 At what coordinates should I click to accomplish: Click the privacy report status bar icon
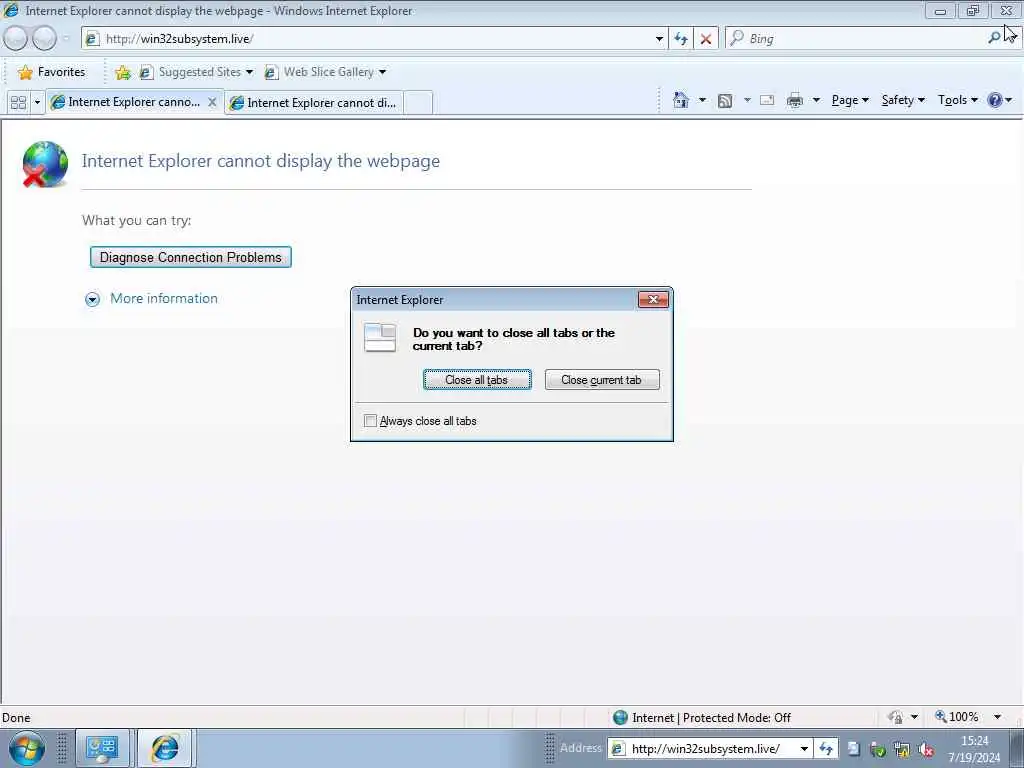[x=895, y=717]
